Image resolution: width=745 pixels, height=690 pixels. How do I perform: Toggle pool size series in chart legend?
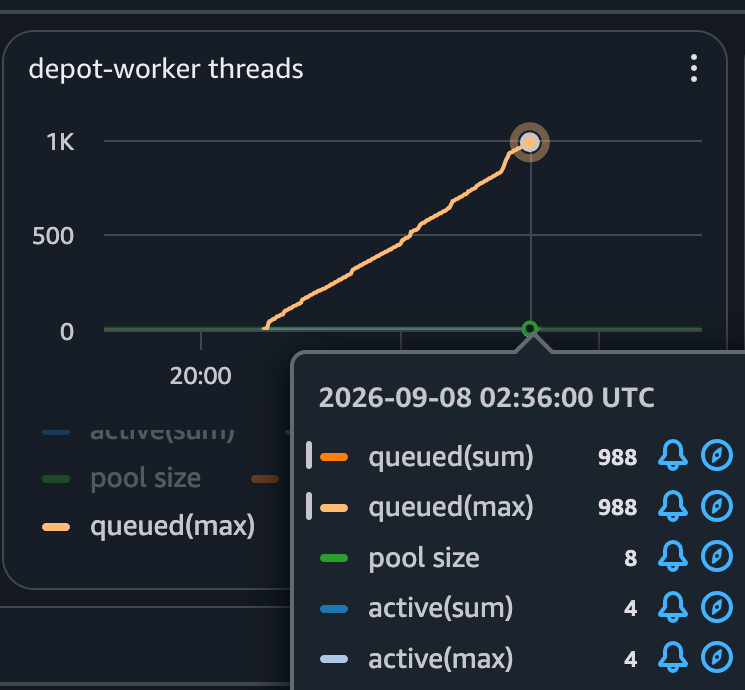[x=122, y=478]
